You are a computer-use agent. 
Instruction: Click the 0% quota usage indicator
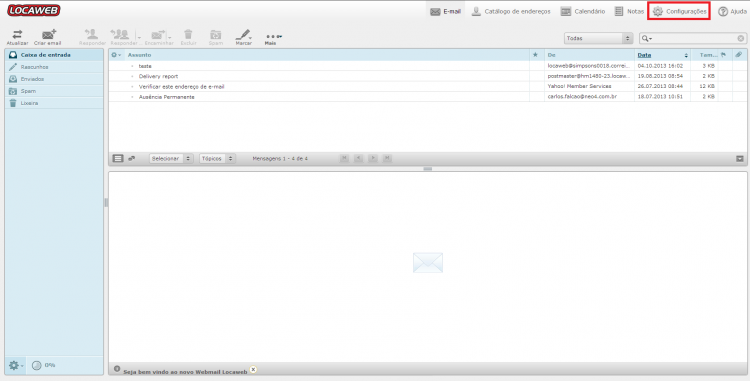[44, 366]
